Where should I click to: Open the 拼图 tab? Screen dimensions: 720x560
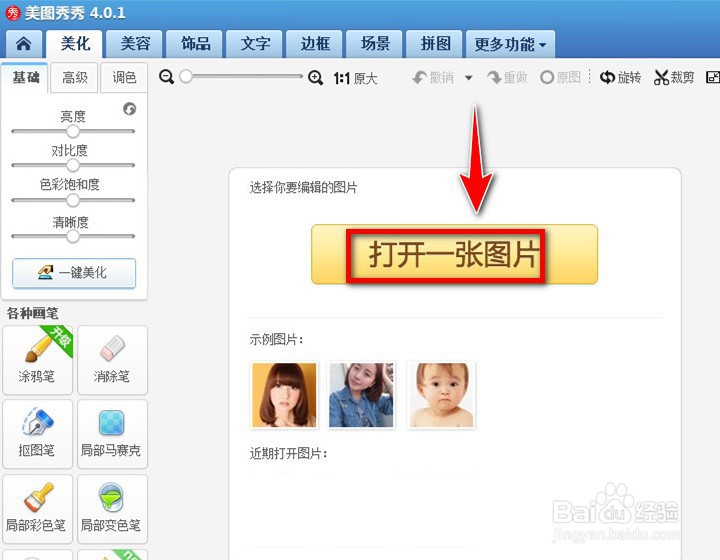click(x=435, y=44)
